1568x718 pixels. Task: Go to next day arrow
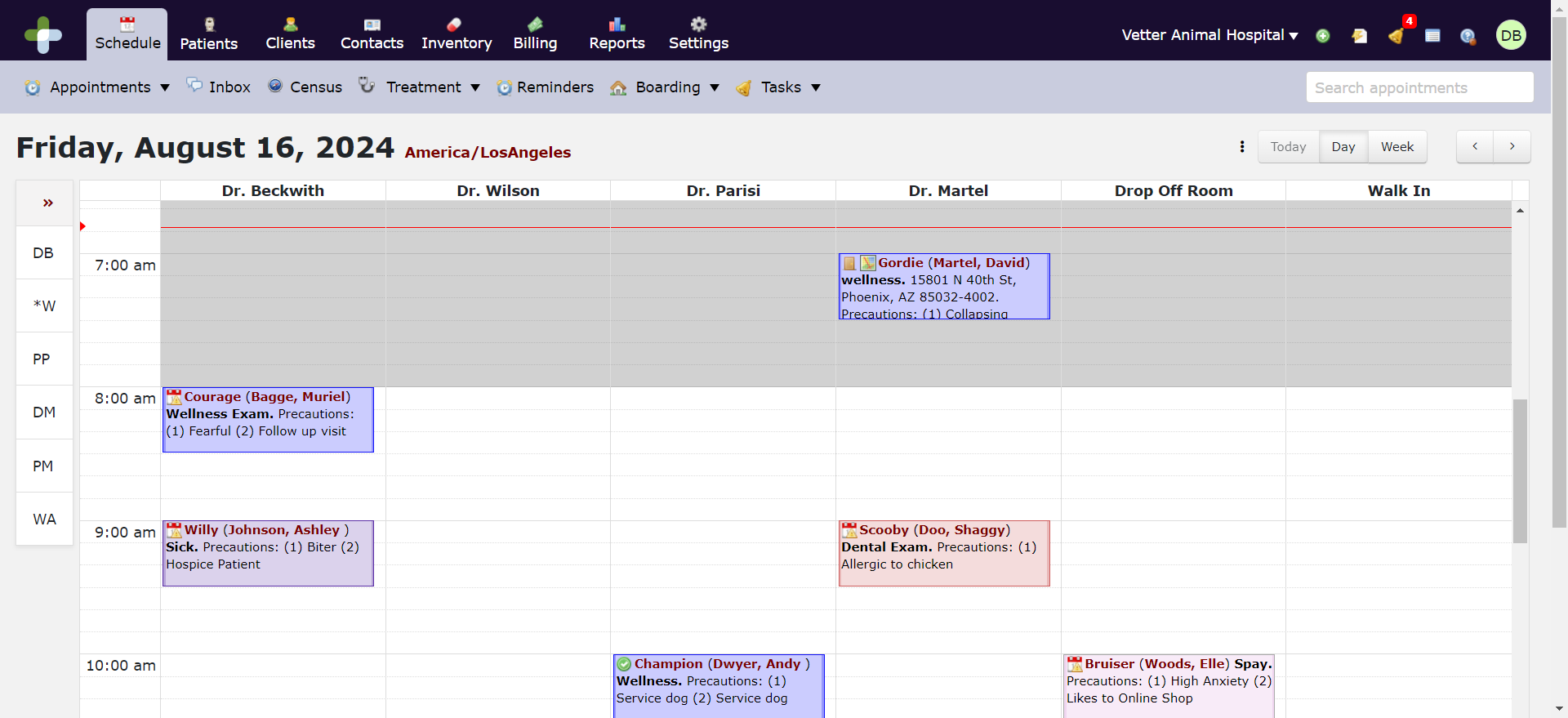[1512, 147]
